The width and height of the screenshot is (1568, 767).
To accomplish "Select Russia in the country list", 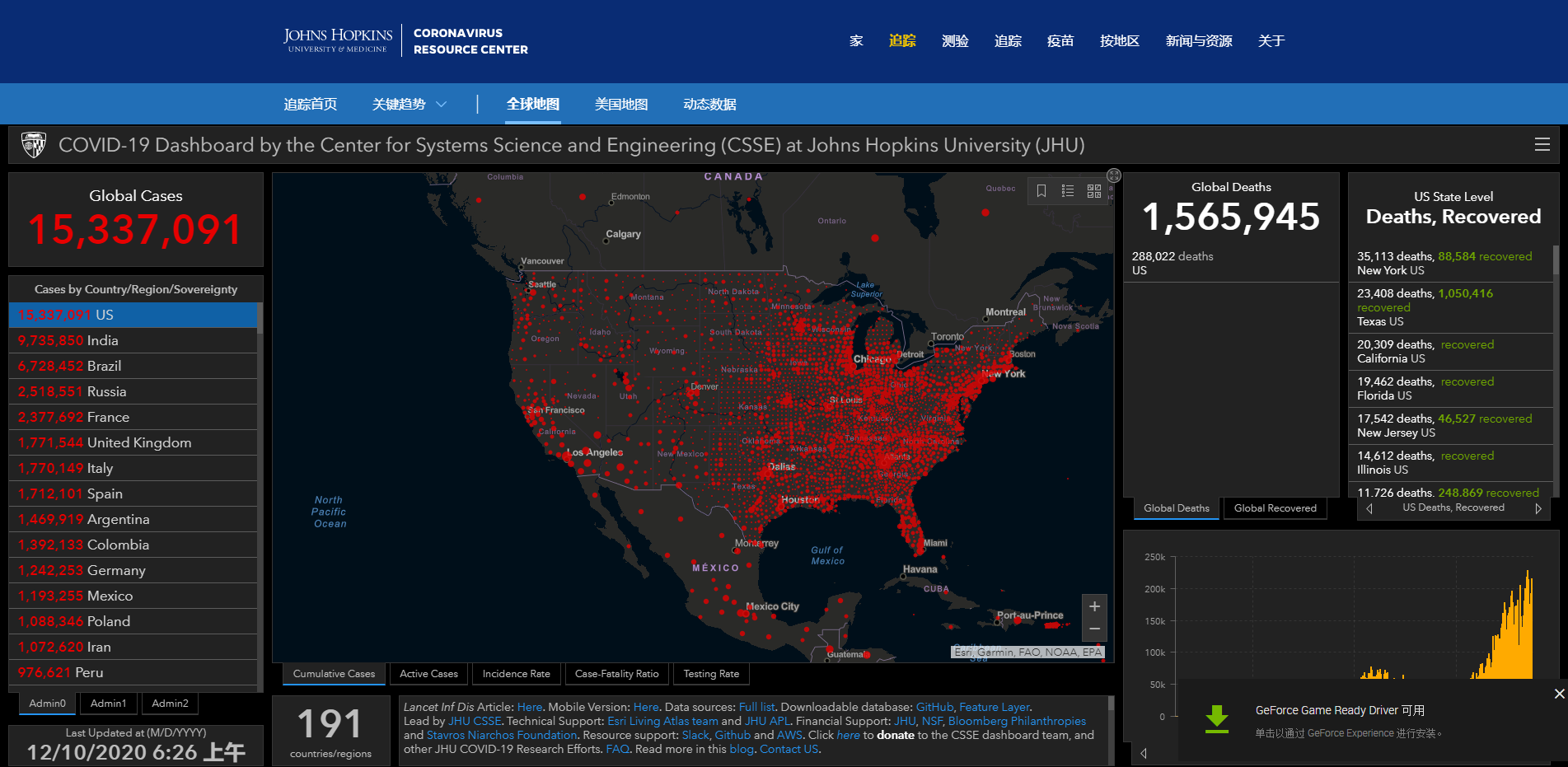I will pyautogui.click(x=133, y=391).
